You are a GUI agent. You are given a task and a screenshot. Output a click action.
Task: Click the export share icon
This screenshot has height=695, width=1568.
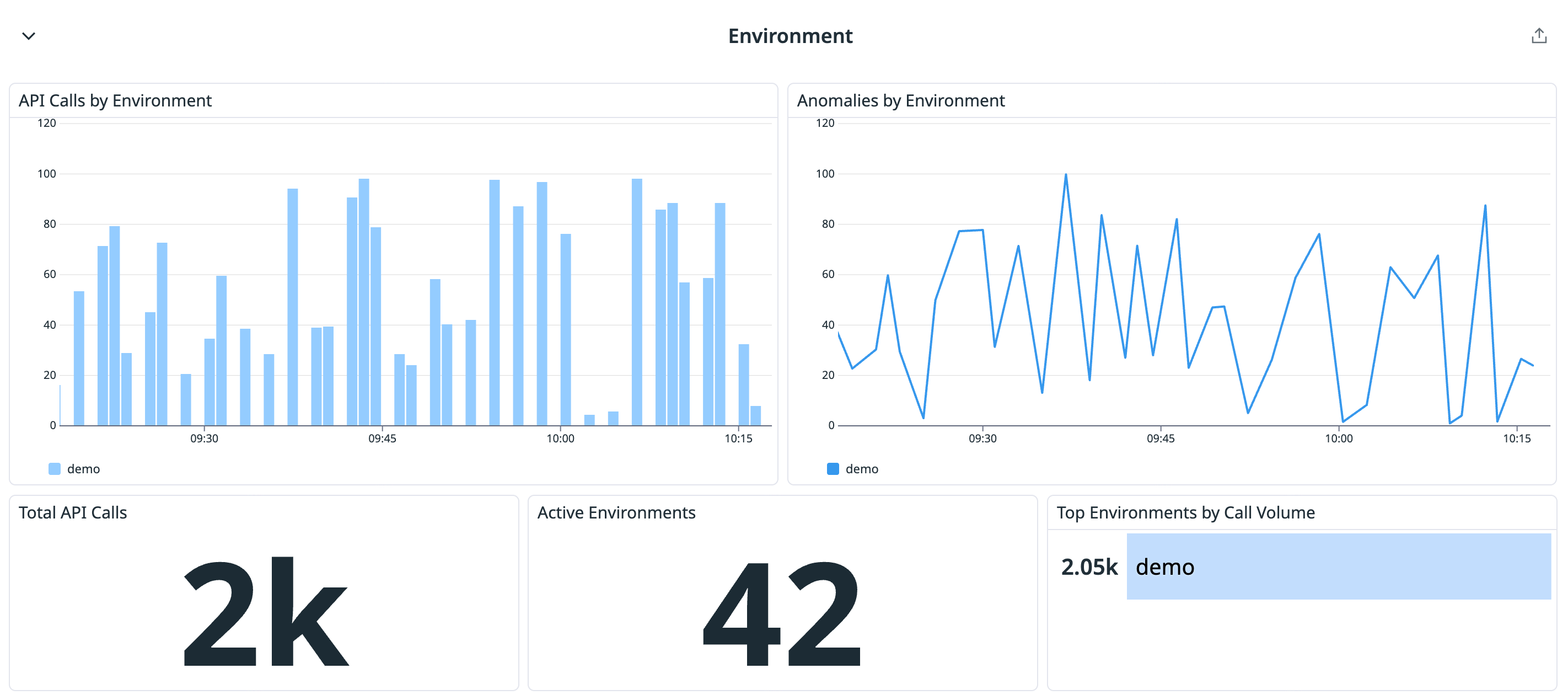coord(1539,36)
